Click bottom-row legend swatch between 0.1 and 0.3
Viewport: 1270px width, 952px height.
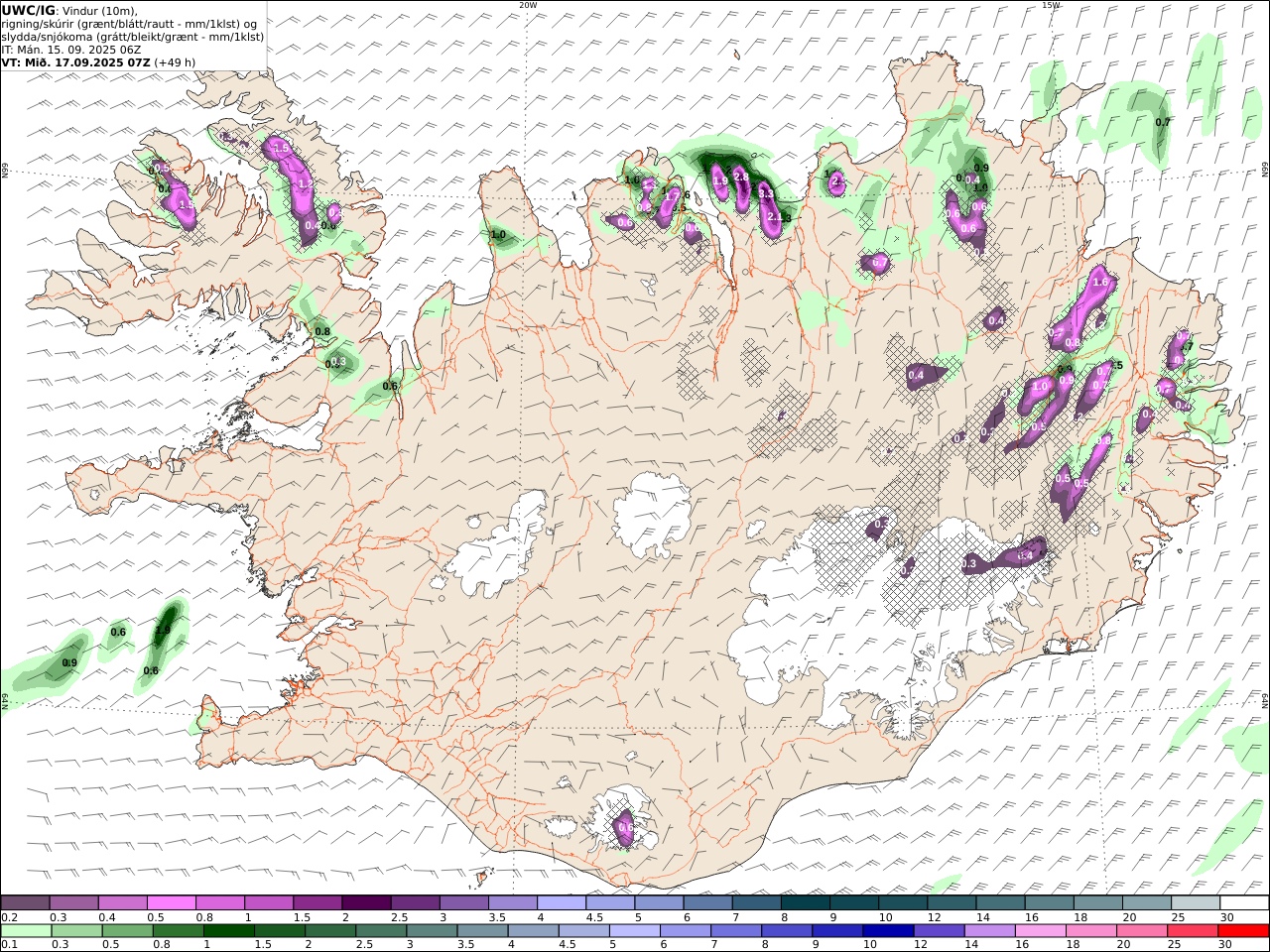26,931
